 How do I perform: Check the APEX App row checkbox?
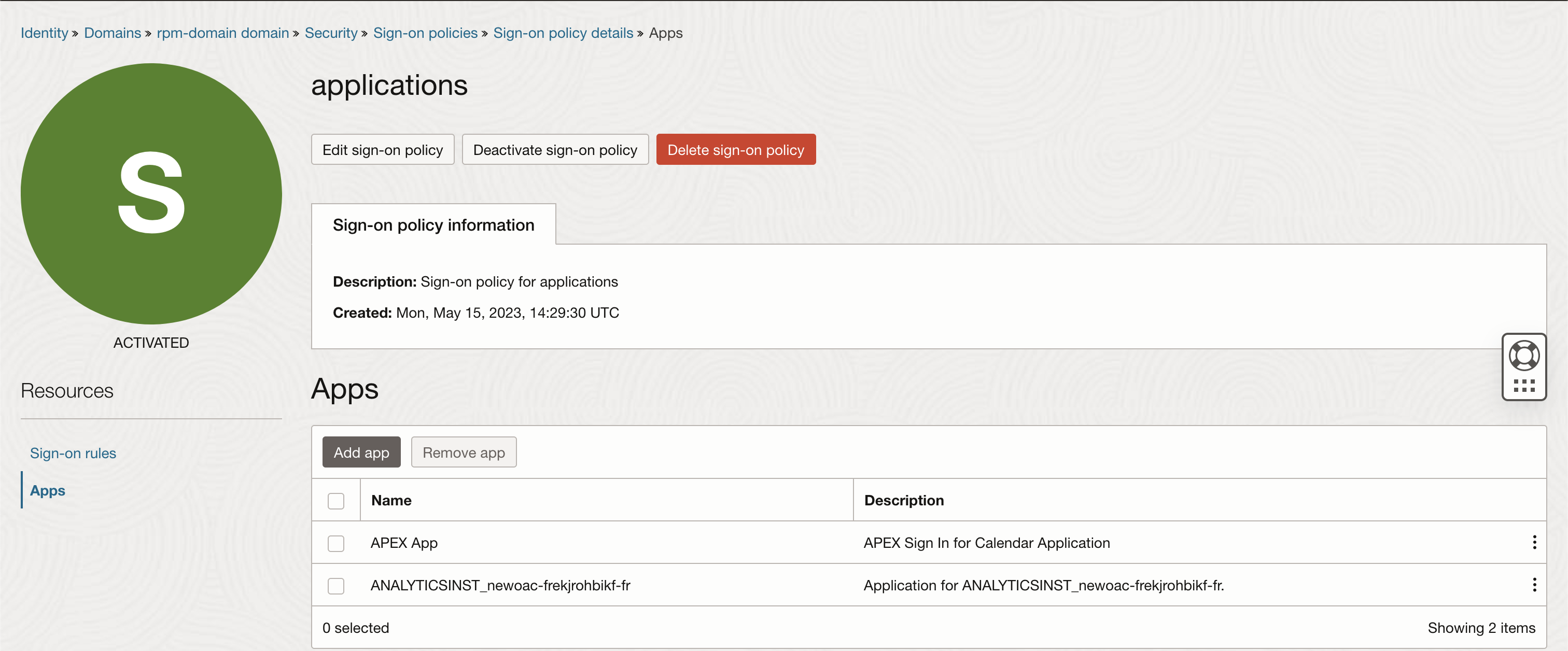point(335,543)
